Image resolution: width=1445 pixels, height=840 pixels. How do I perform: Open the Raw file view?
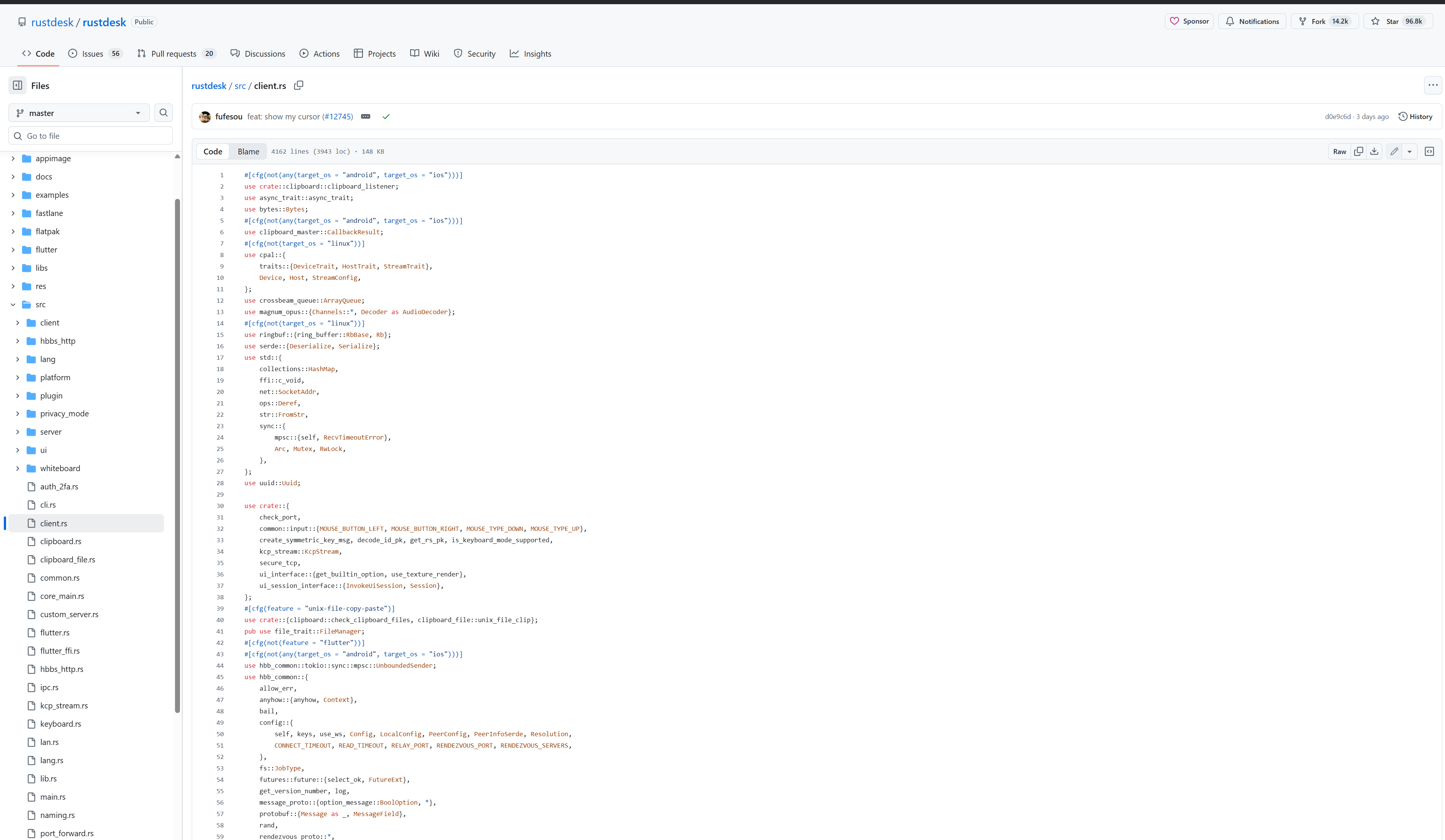point(1340,151)
